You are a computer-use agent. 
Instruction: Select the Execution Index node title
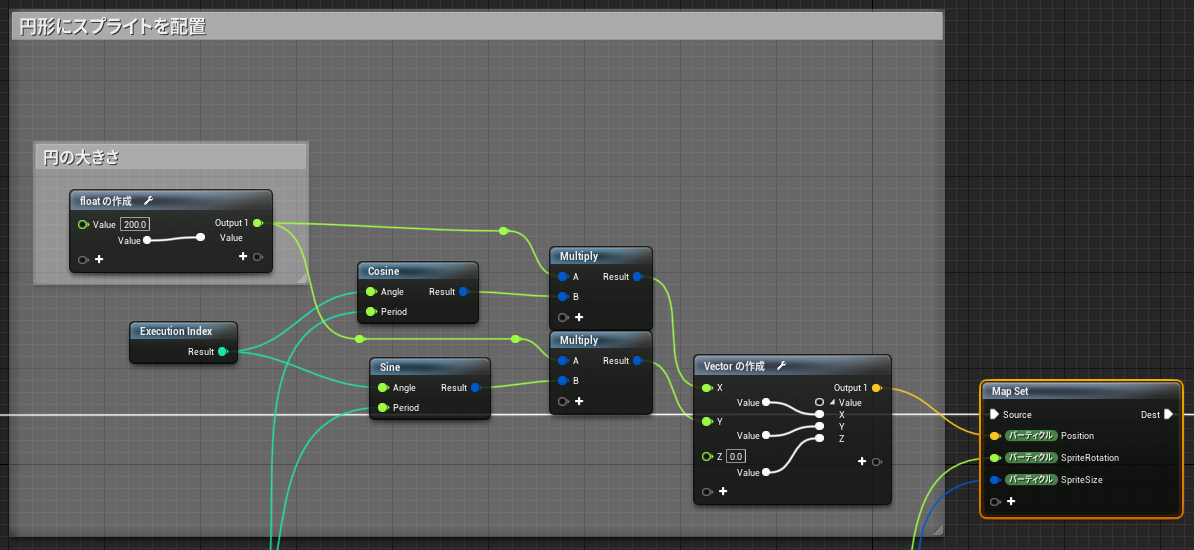tap(176, 331)
